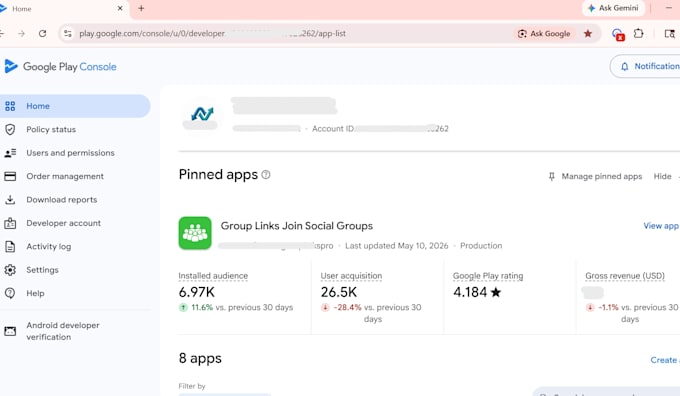Viewport: 680px width, 396px height.
Task: Click the Last updated May 10, 2026 text
Action: [x=396, y=245]
